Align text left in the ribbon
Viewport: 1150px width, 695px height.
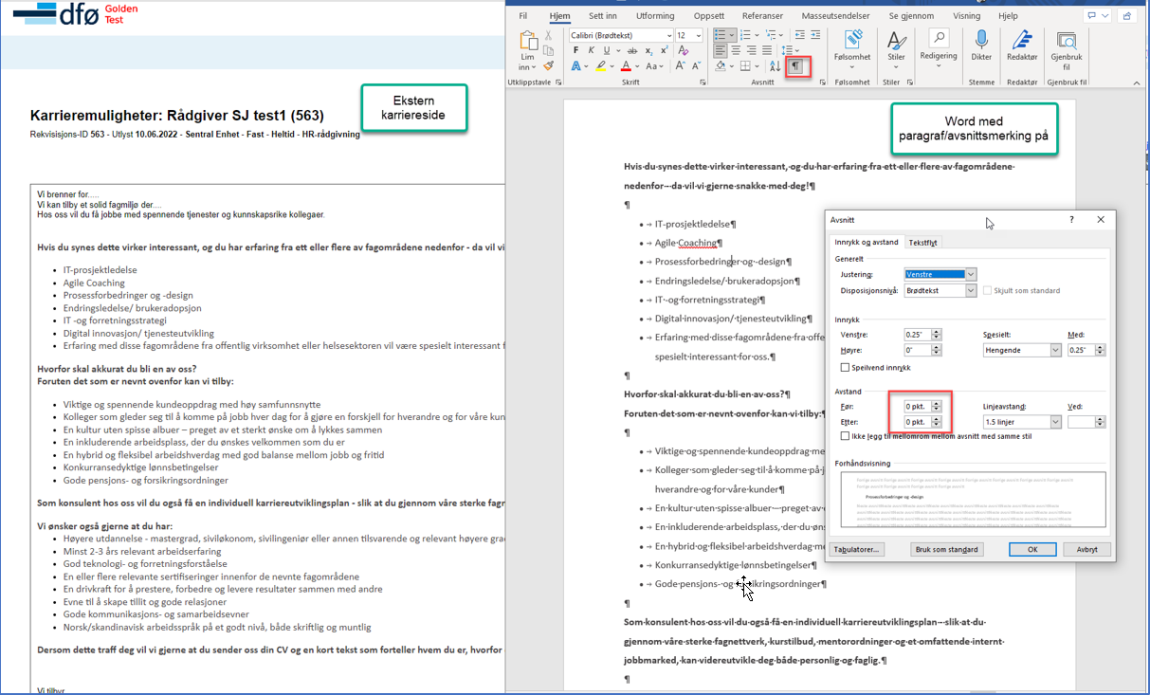[720, 51]
